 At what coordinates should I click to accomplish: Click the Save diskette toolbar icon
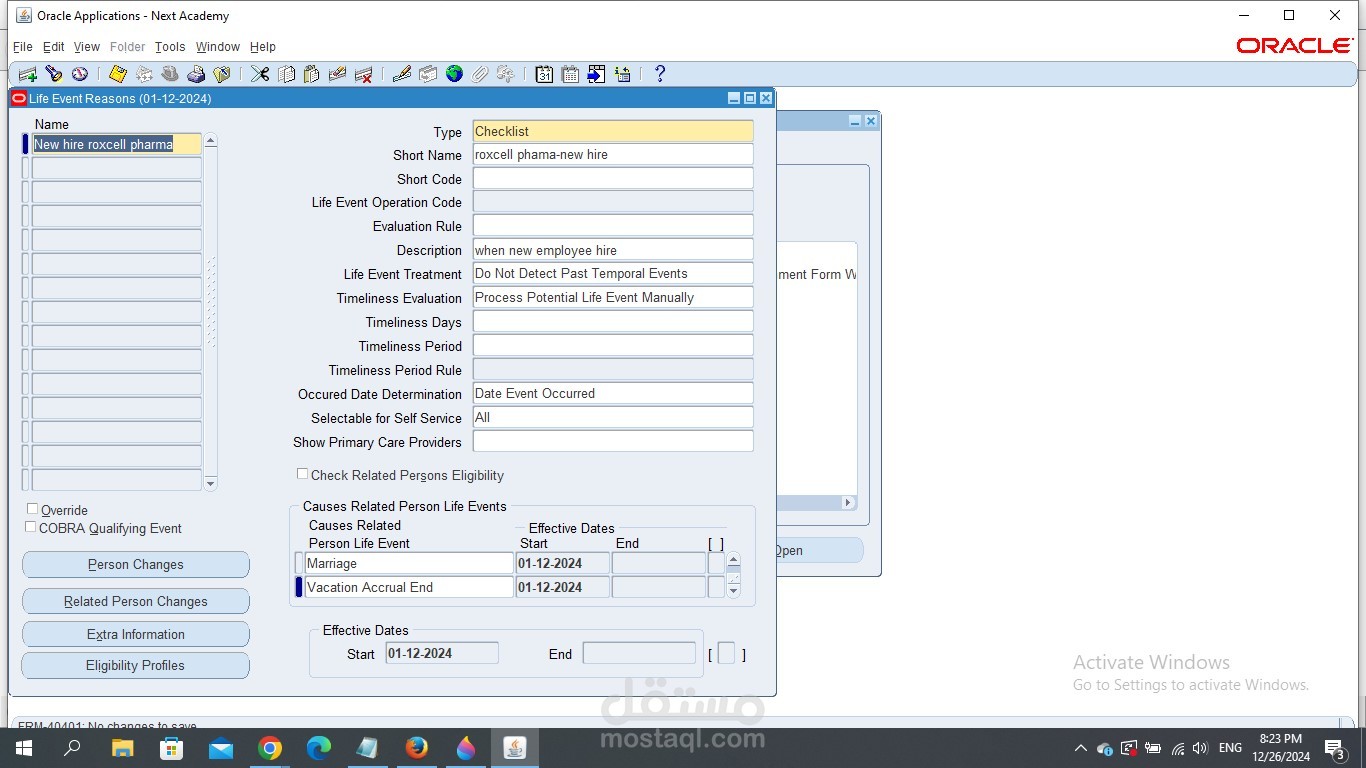pyautogui.click(x=118, y=74)
